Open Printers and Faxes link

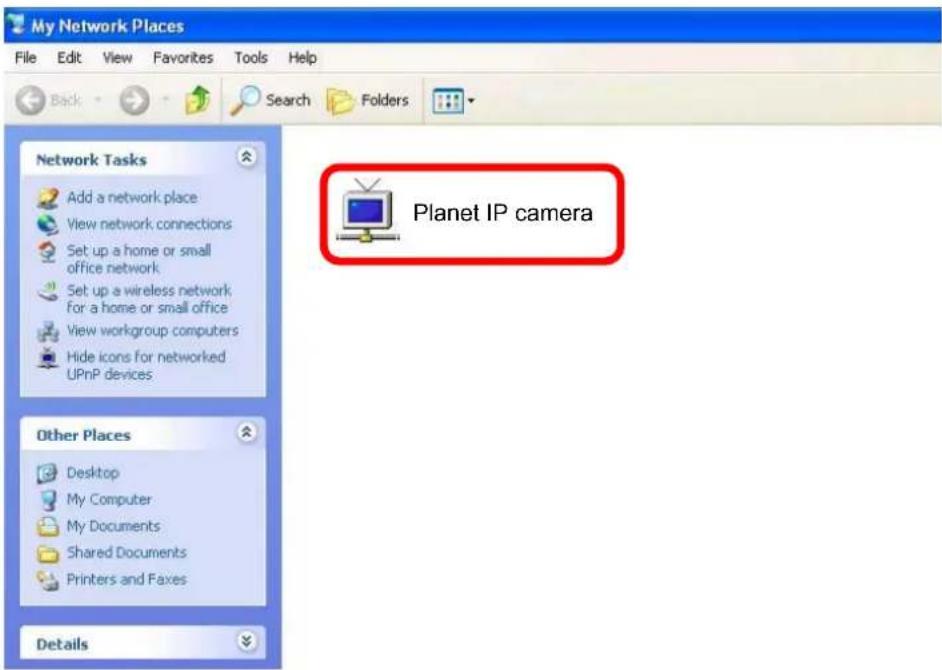pyautogui.click(x=127, y=579)
